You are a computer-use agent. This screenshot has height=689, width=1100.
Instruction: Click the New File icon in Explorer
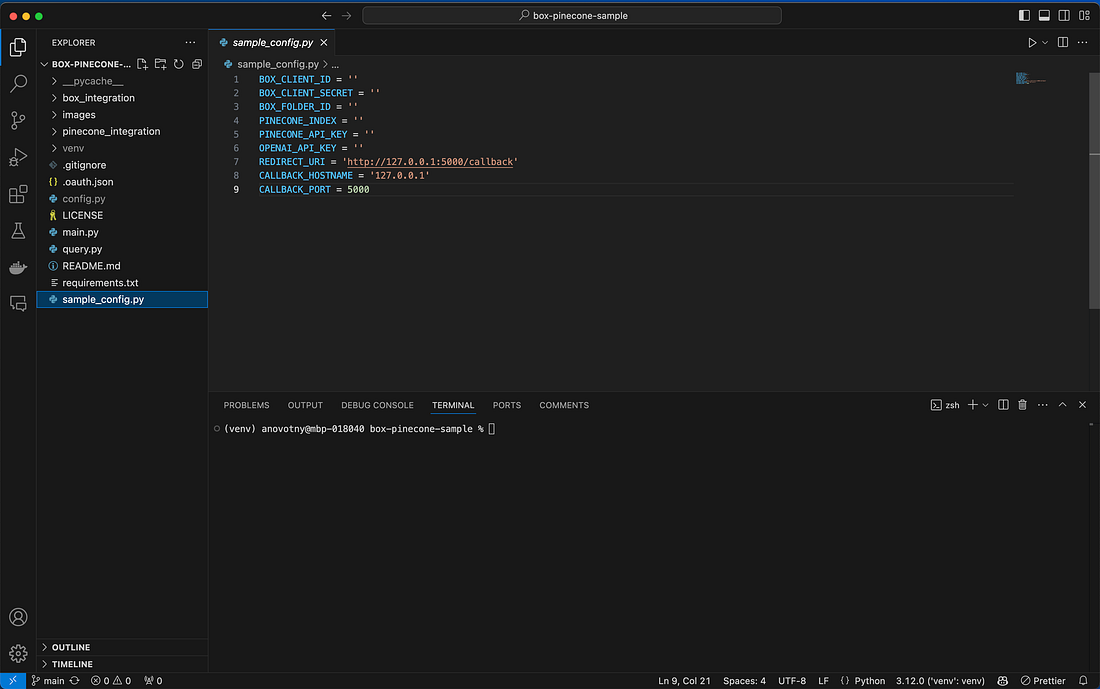(142, 64)
